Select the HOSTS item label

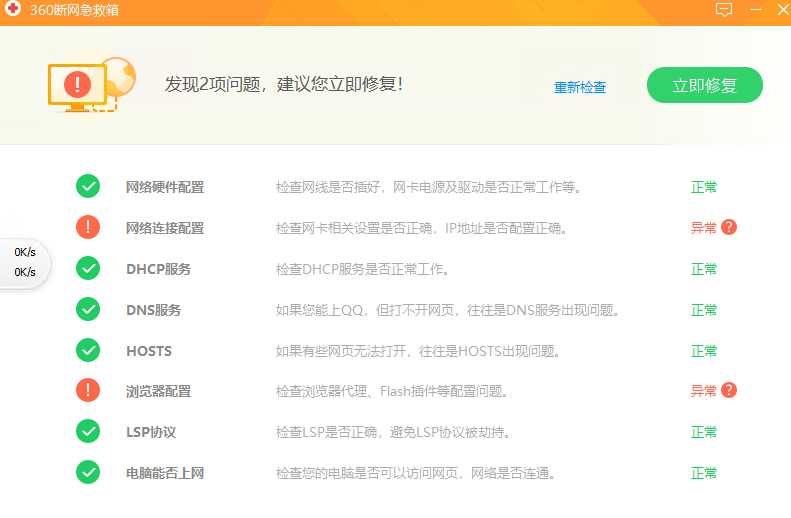[x=149, y=351]
